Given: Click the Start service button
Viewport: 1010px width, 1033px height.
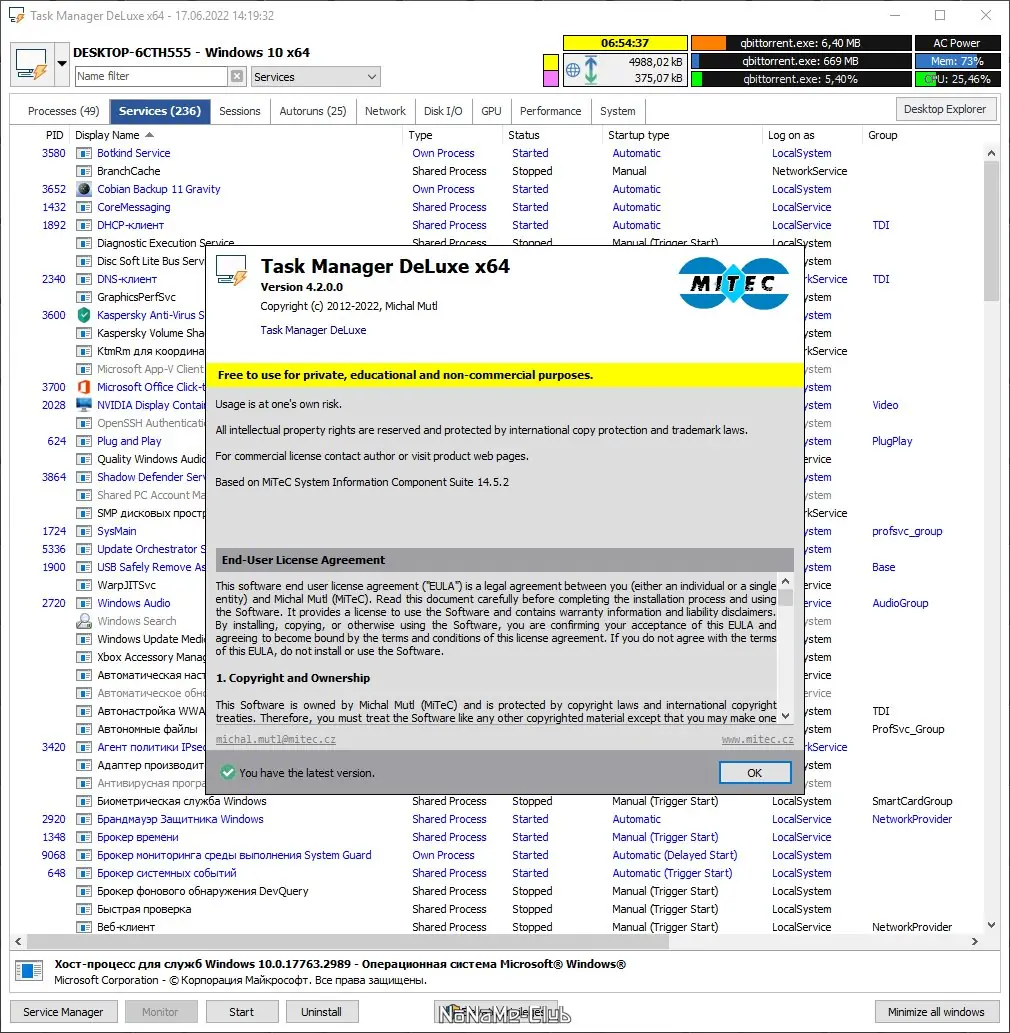Looking at the screenshot, I should click(x=241, y=1012).
